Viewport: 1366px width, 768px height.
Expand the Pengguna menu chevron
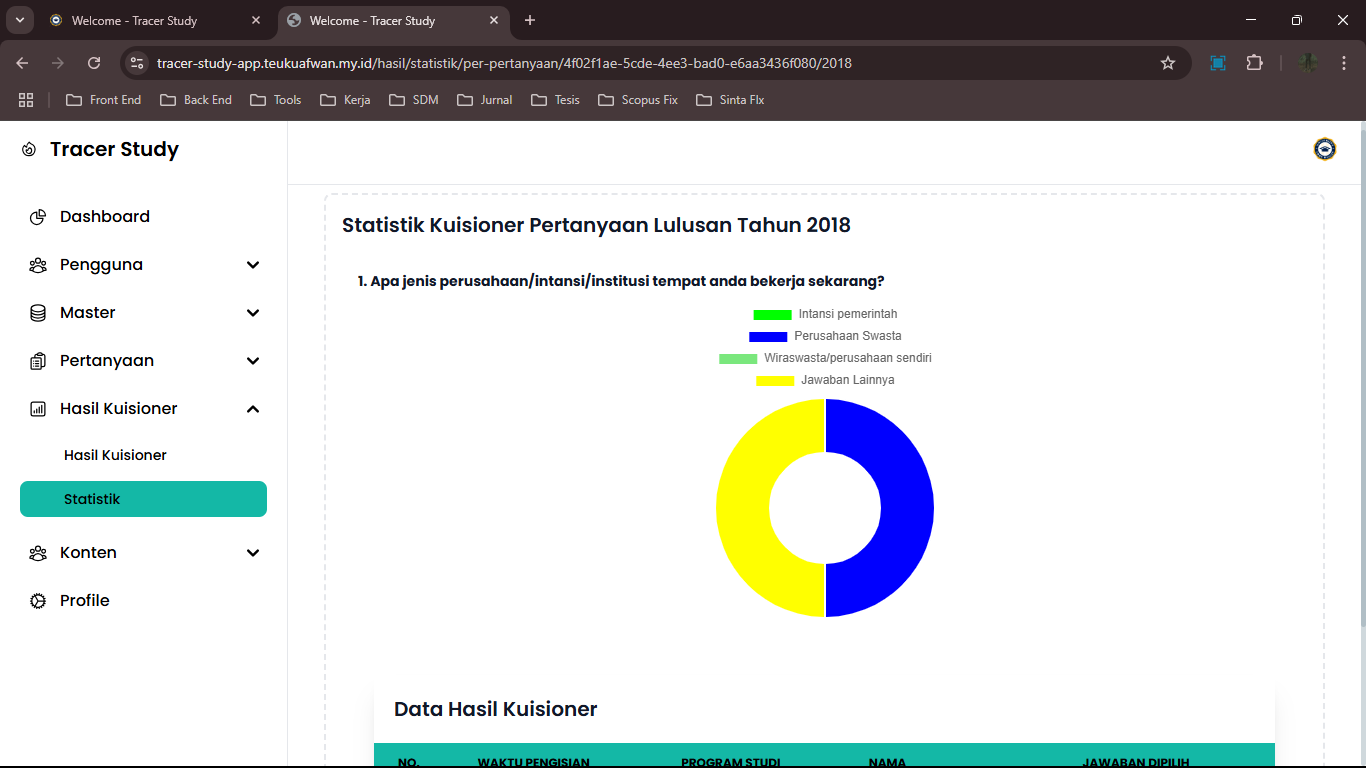coord(253,265)
